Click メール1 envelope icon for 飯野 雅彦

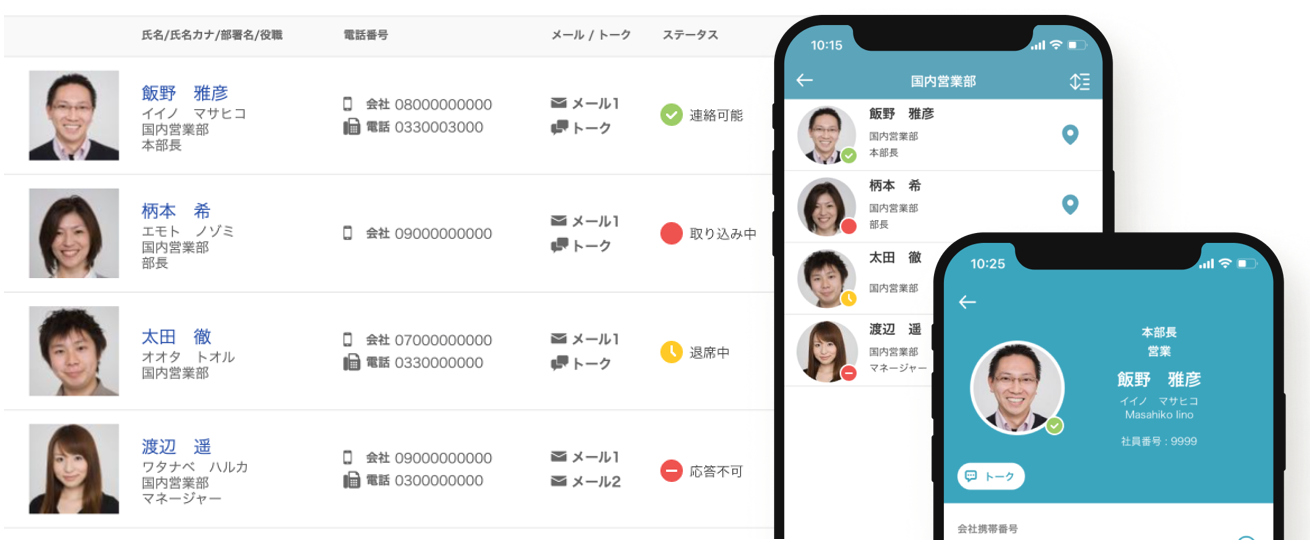559,103
